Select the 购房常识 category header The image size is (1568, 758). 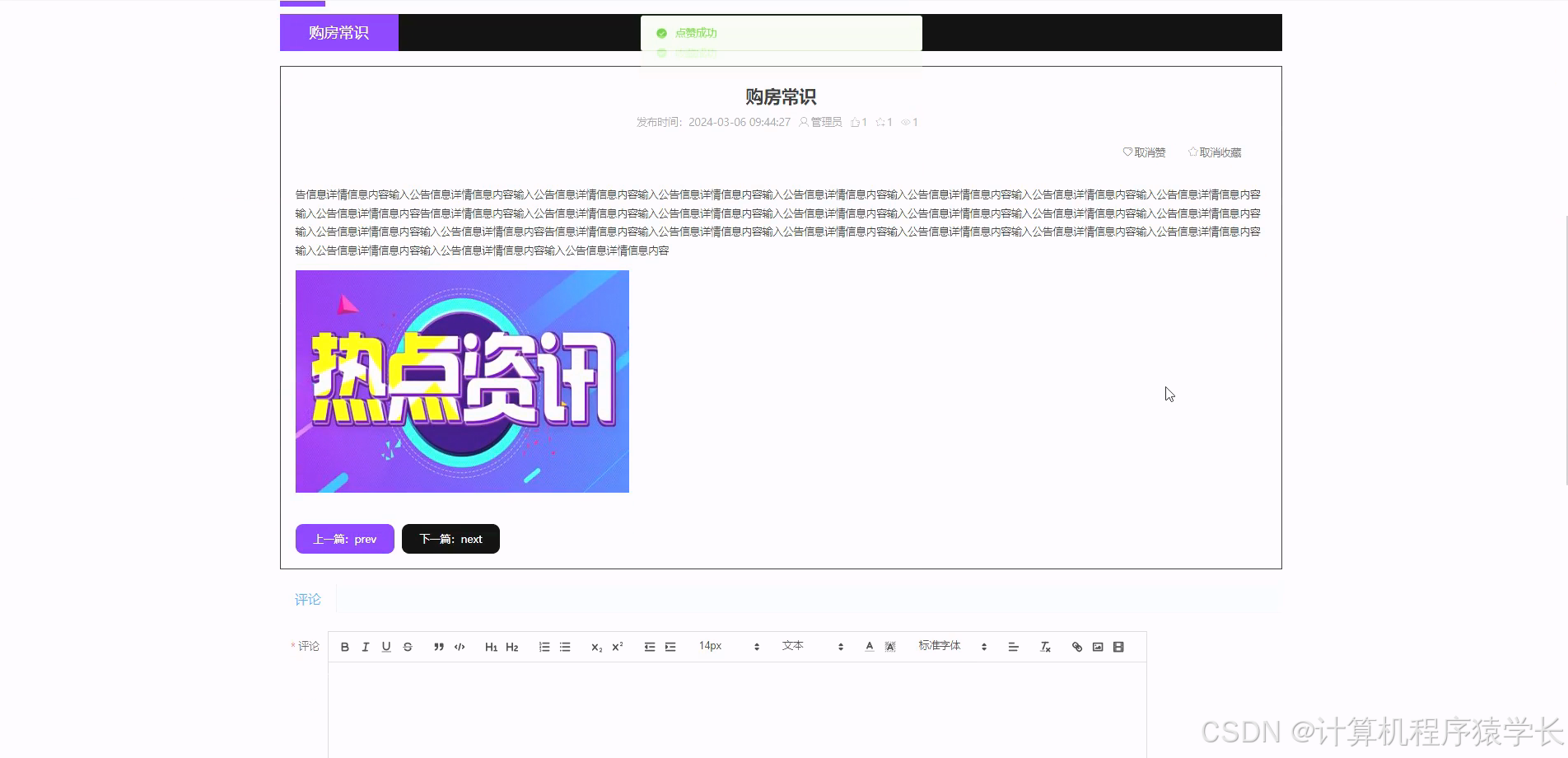pyautogui.click(x=338, y=32)
